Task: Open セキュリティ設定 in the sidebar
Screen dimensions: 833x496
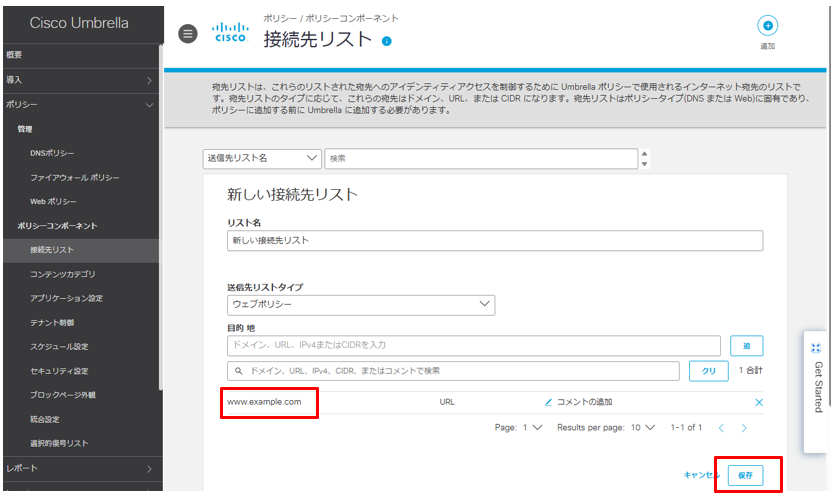Action: (x=59, y=371)
